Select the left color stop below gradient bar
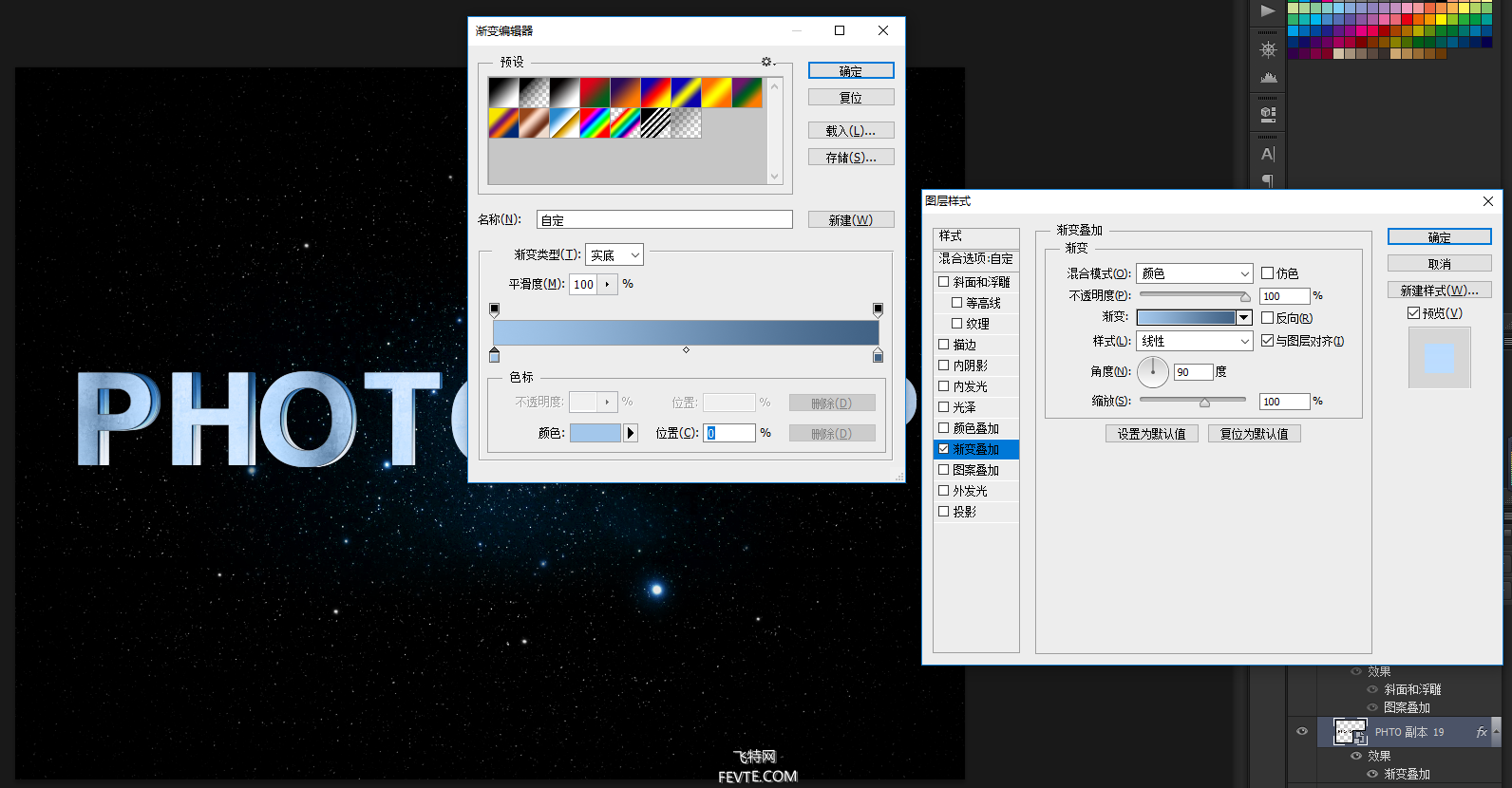 (494, 355)
